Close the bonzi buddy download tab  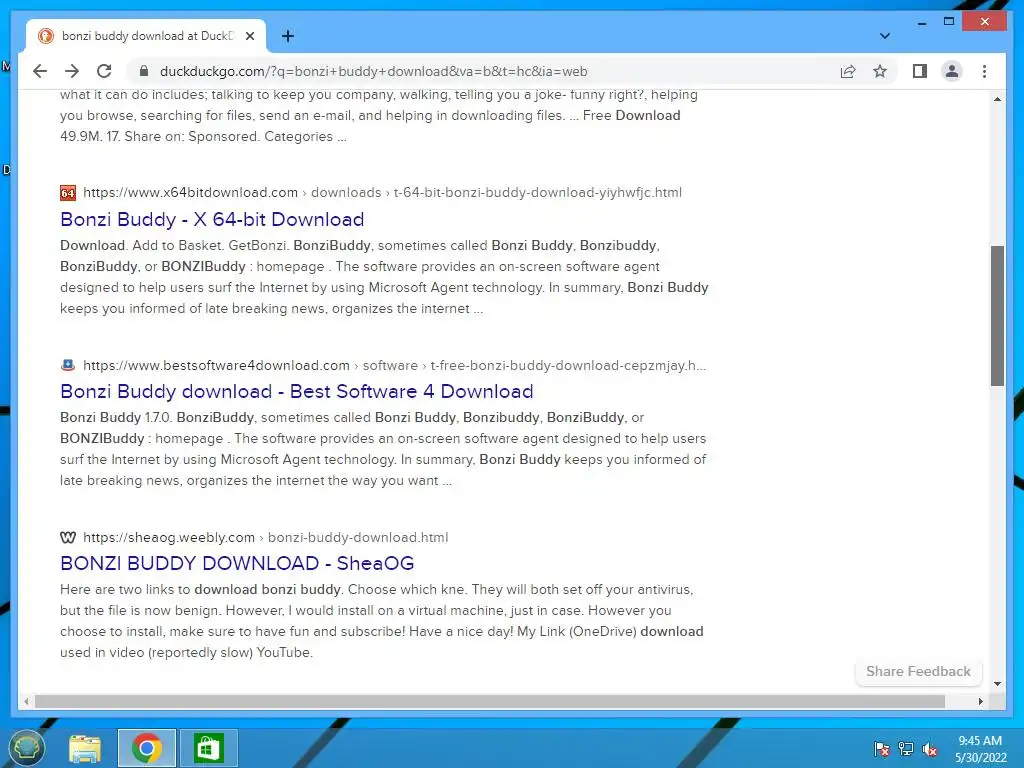[250, 36]
